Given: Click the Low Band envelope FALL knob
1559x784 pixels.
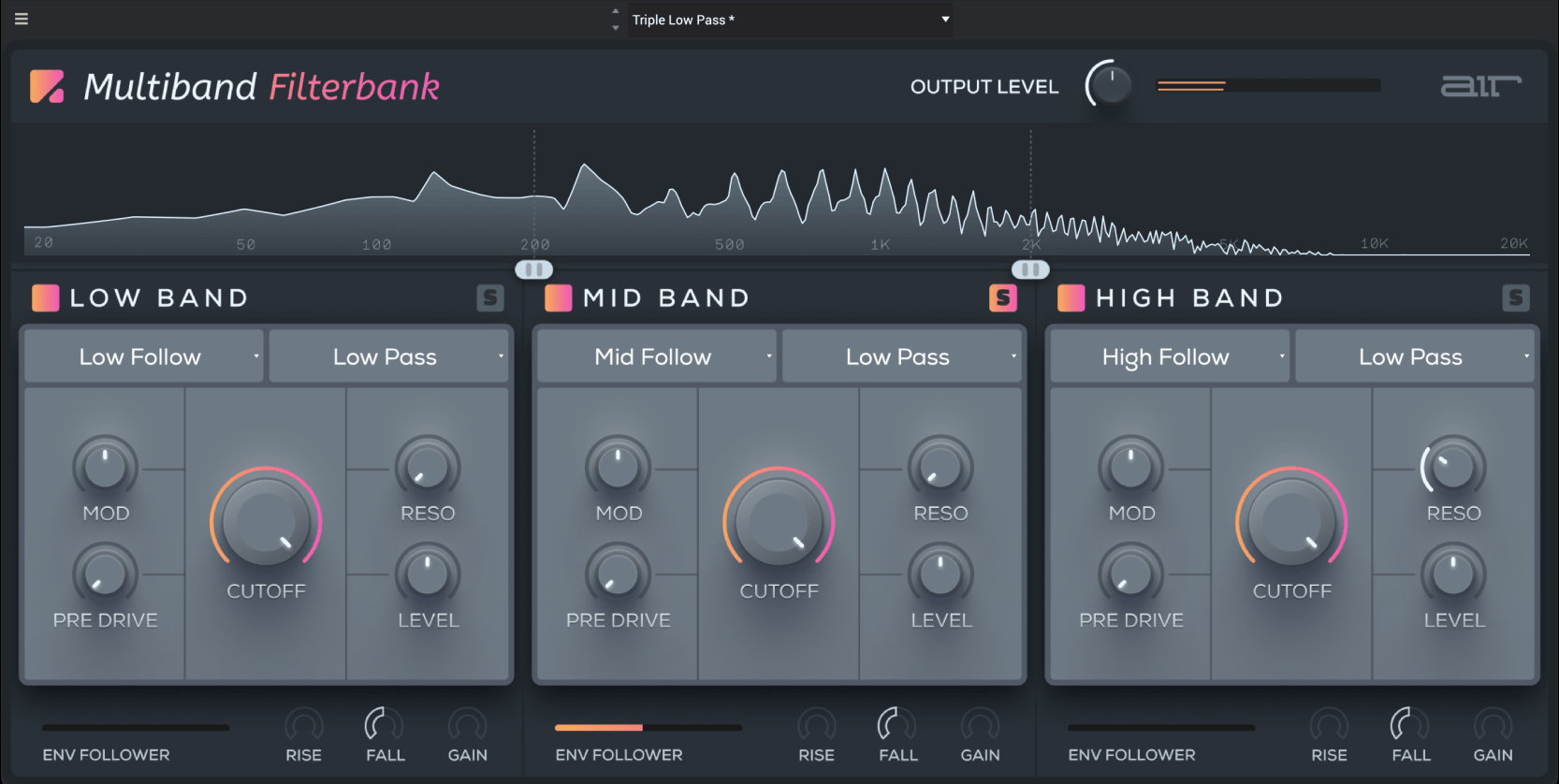Looking at the screenshot, I should 384,725.
